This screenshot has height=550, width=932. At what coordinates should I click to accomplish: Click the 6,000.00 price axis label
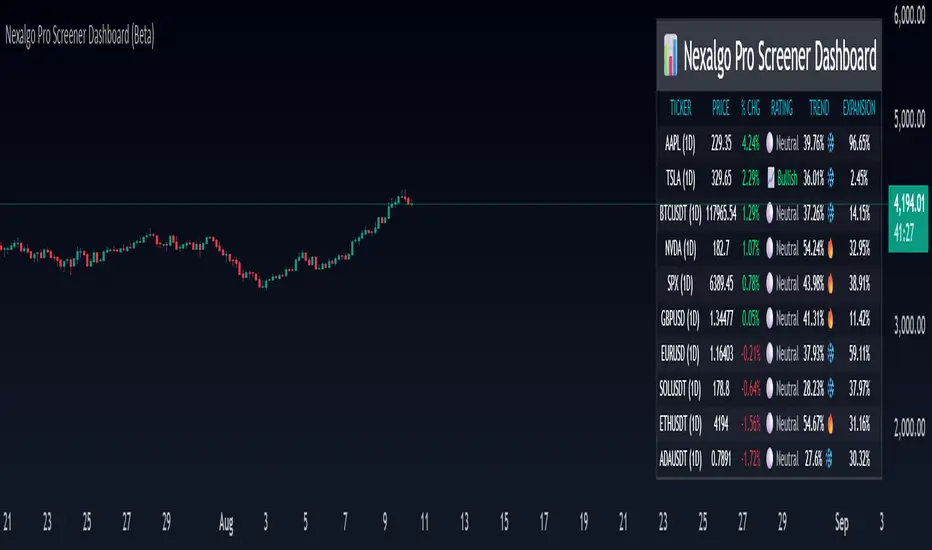pyautogui.click(x=909, y=17)
